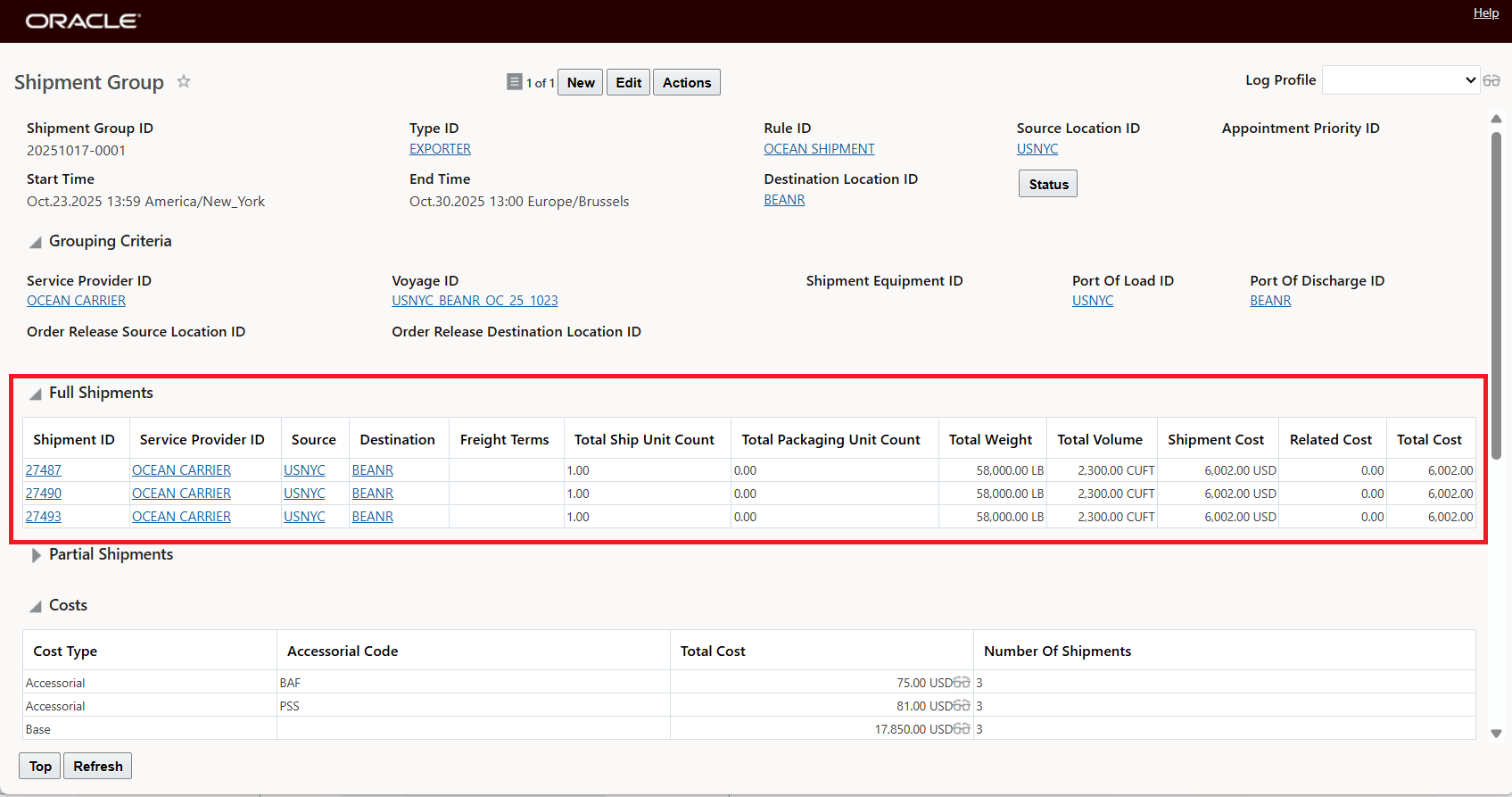The image size is (1512, 797).
Task: Collapse the Full Shipments section
Action: 36,394
